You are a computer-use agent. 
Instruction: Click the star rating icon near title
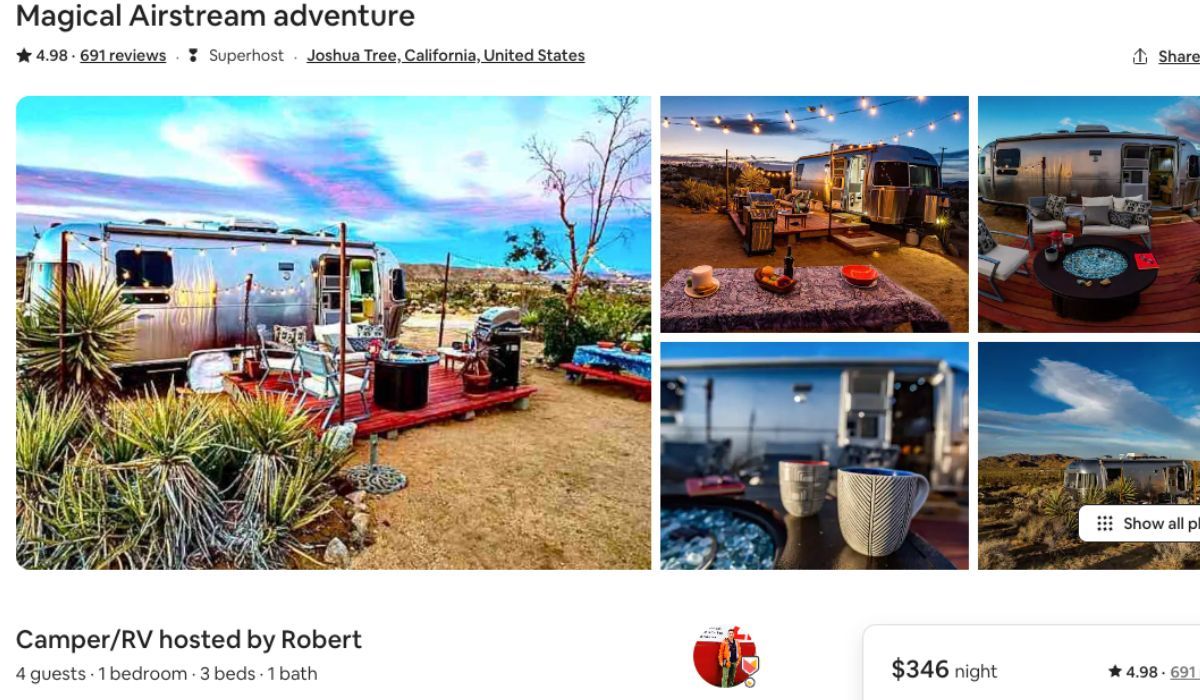[x=24, y=56]
